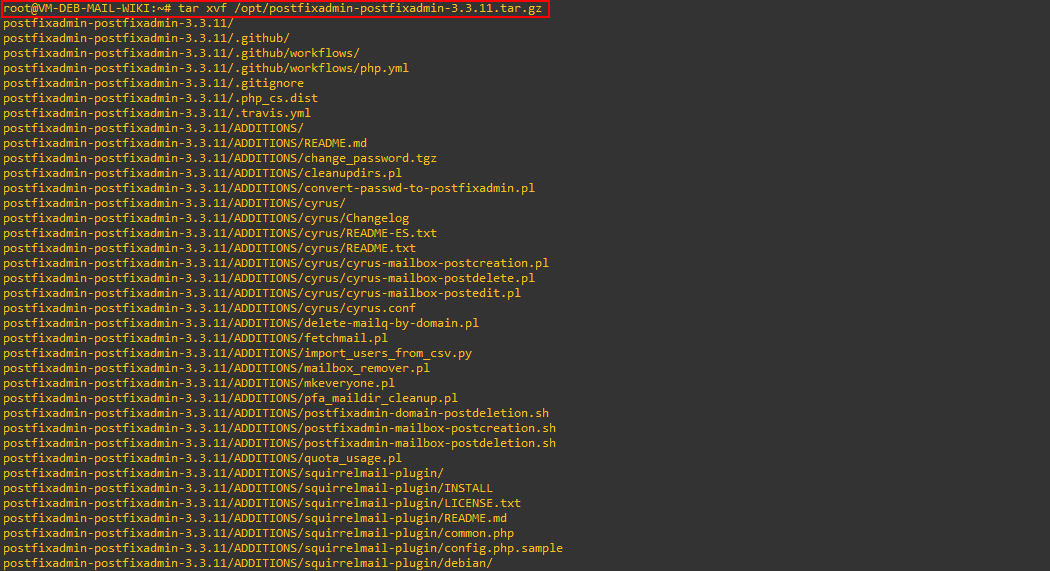The height and width of the screenshot is (571, 1050).
Task: Select squirrelmail-plugin/debian/ line
Action: pyautogui.click(x=248, y=563)
